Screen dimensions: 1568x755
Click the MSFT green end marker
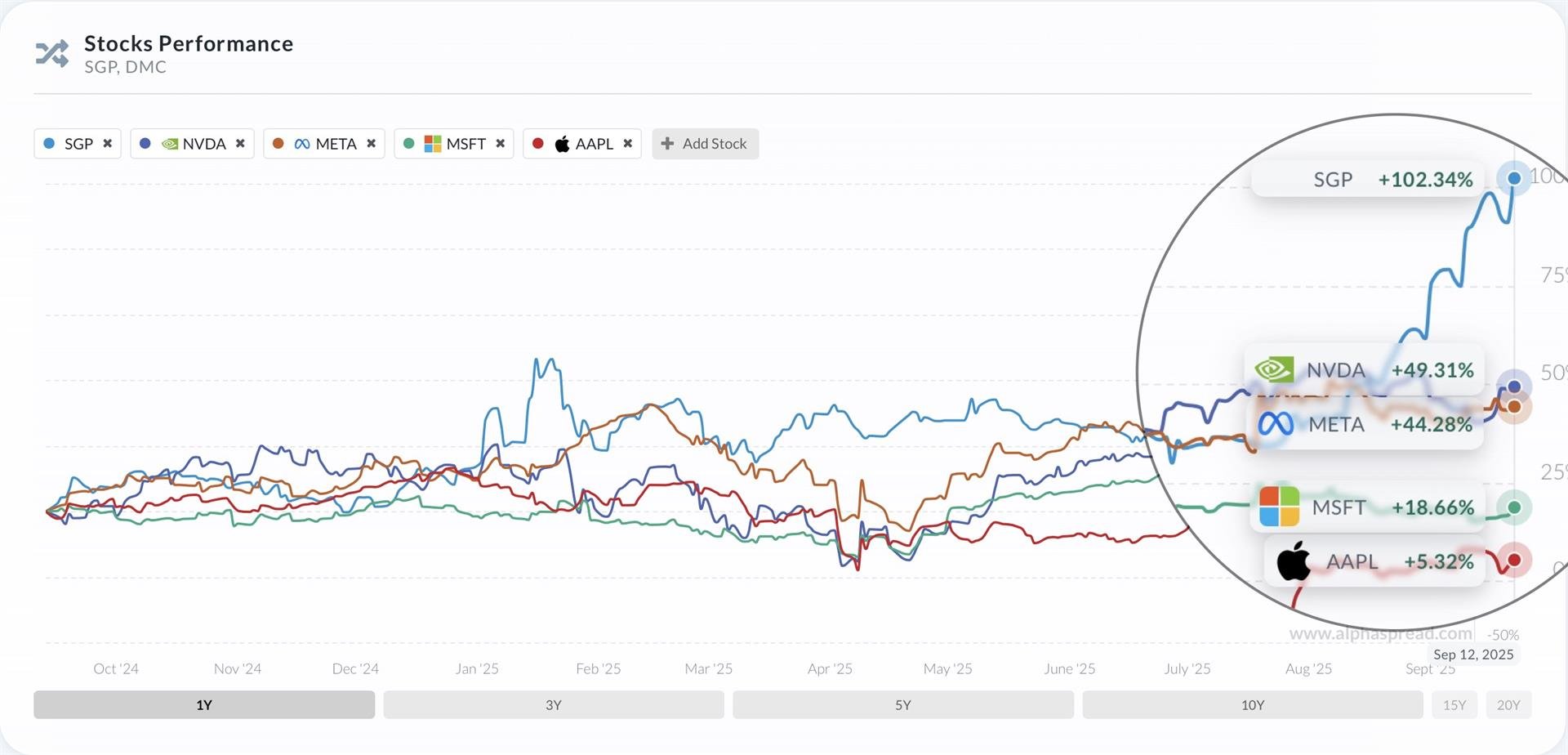[1514, 507]
